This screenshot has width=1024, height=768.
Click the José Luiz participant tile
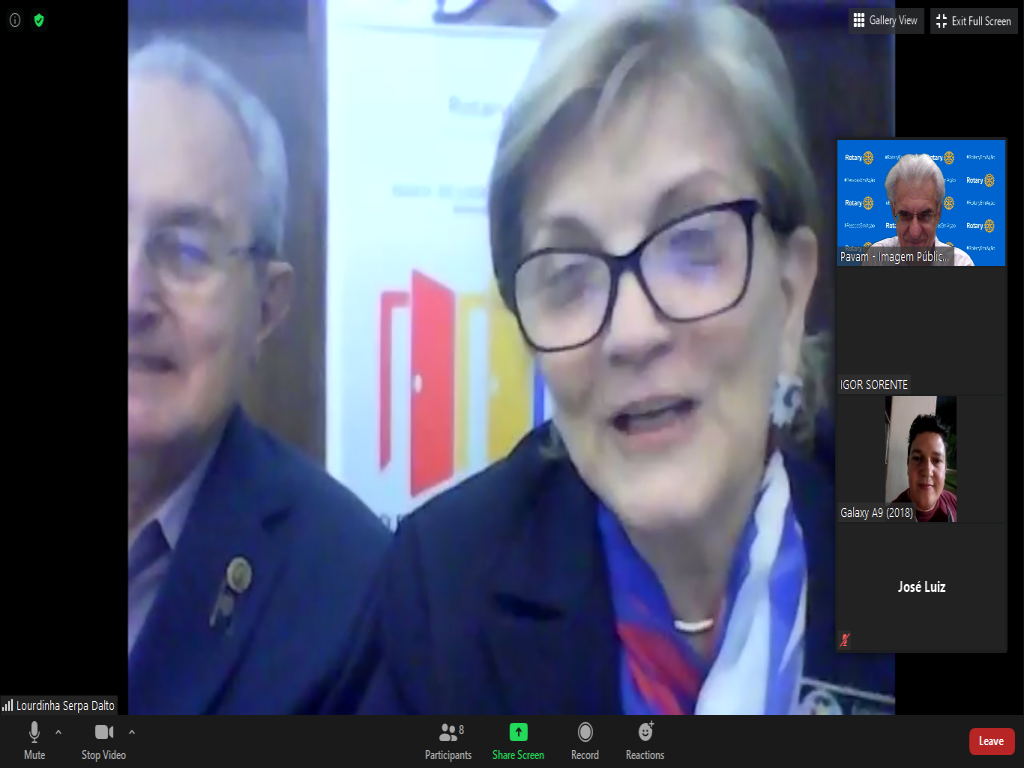click(x=921, y=587)
